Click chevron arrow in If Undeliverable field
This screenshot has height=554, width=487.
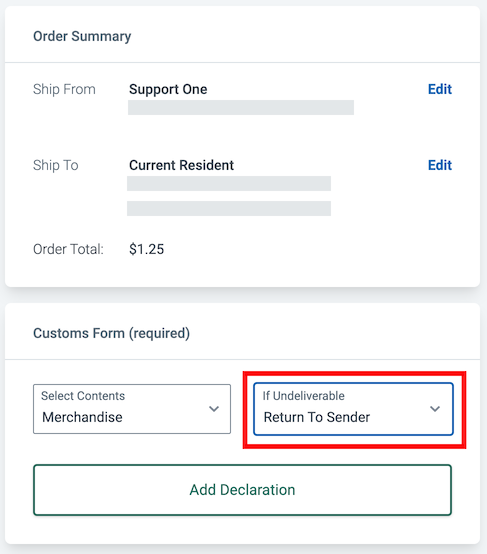435,409
